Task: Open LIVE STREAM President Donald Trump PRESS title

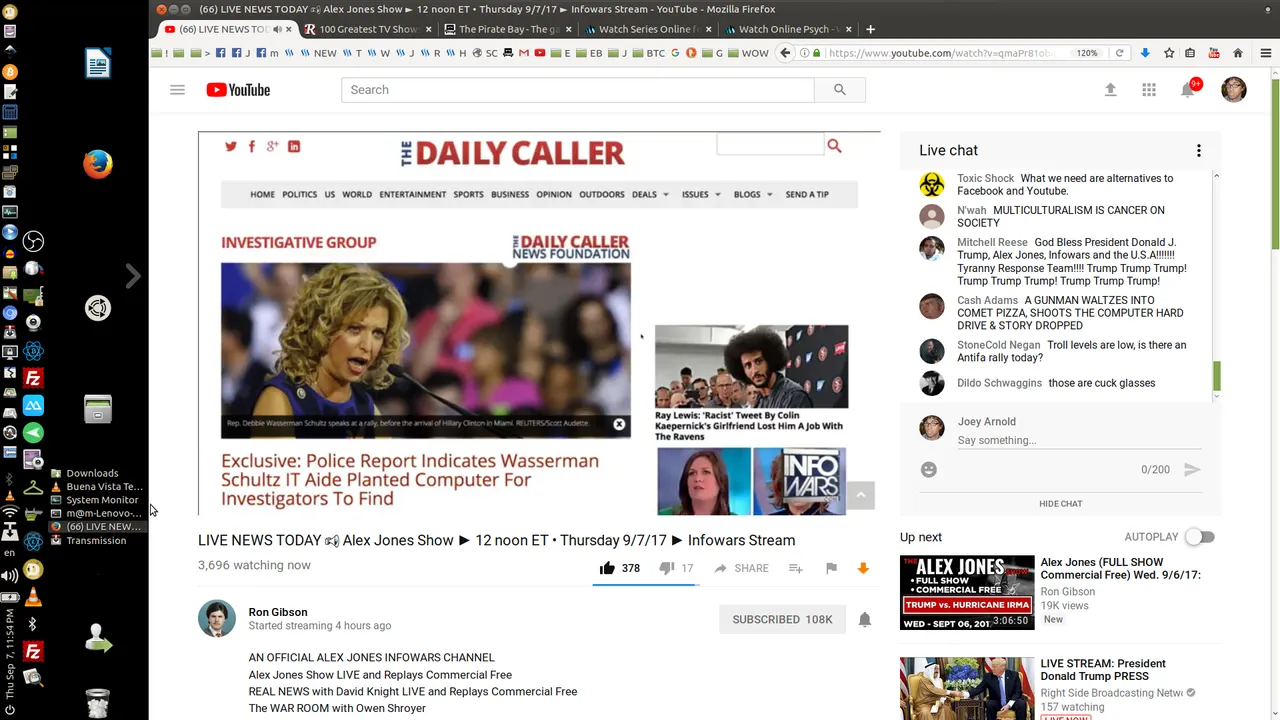Action: [1103, 670]
